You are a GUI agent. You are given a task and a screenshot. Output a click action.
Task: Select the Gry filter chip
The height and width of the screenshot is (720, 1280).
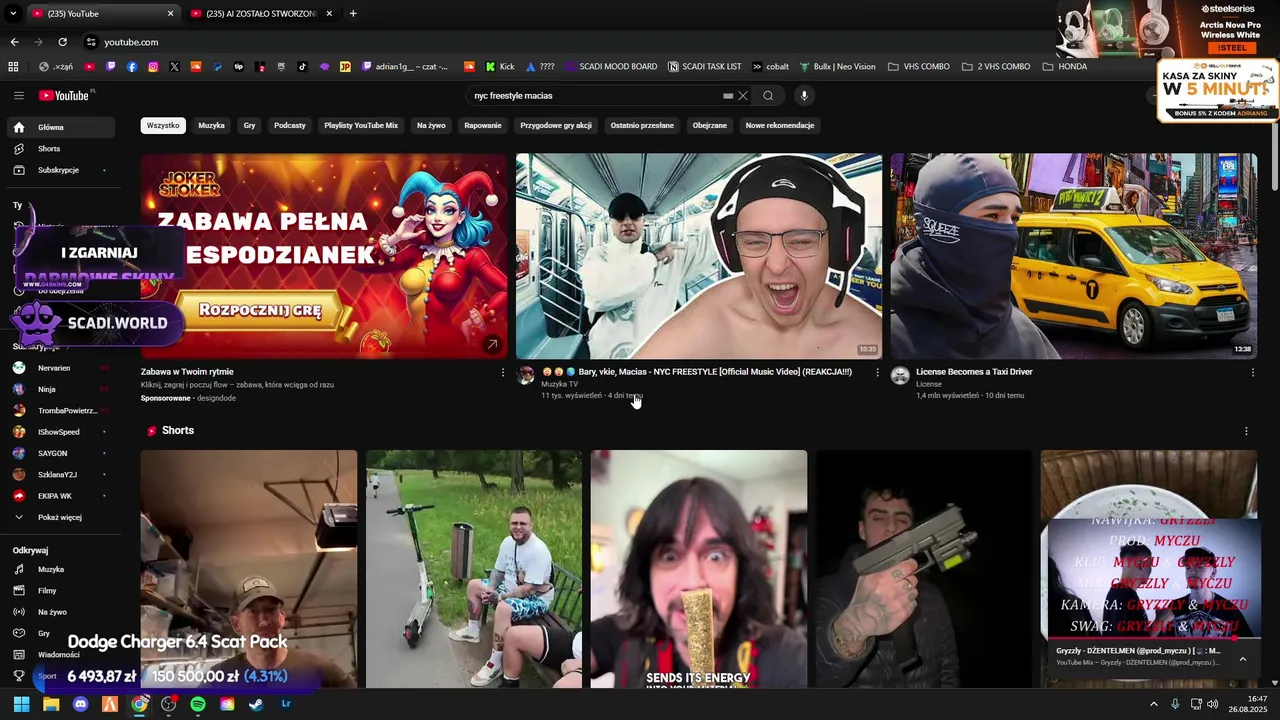click(249, 125)
